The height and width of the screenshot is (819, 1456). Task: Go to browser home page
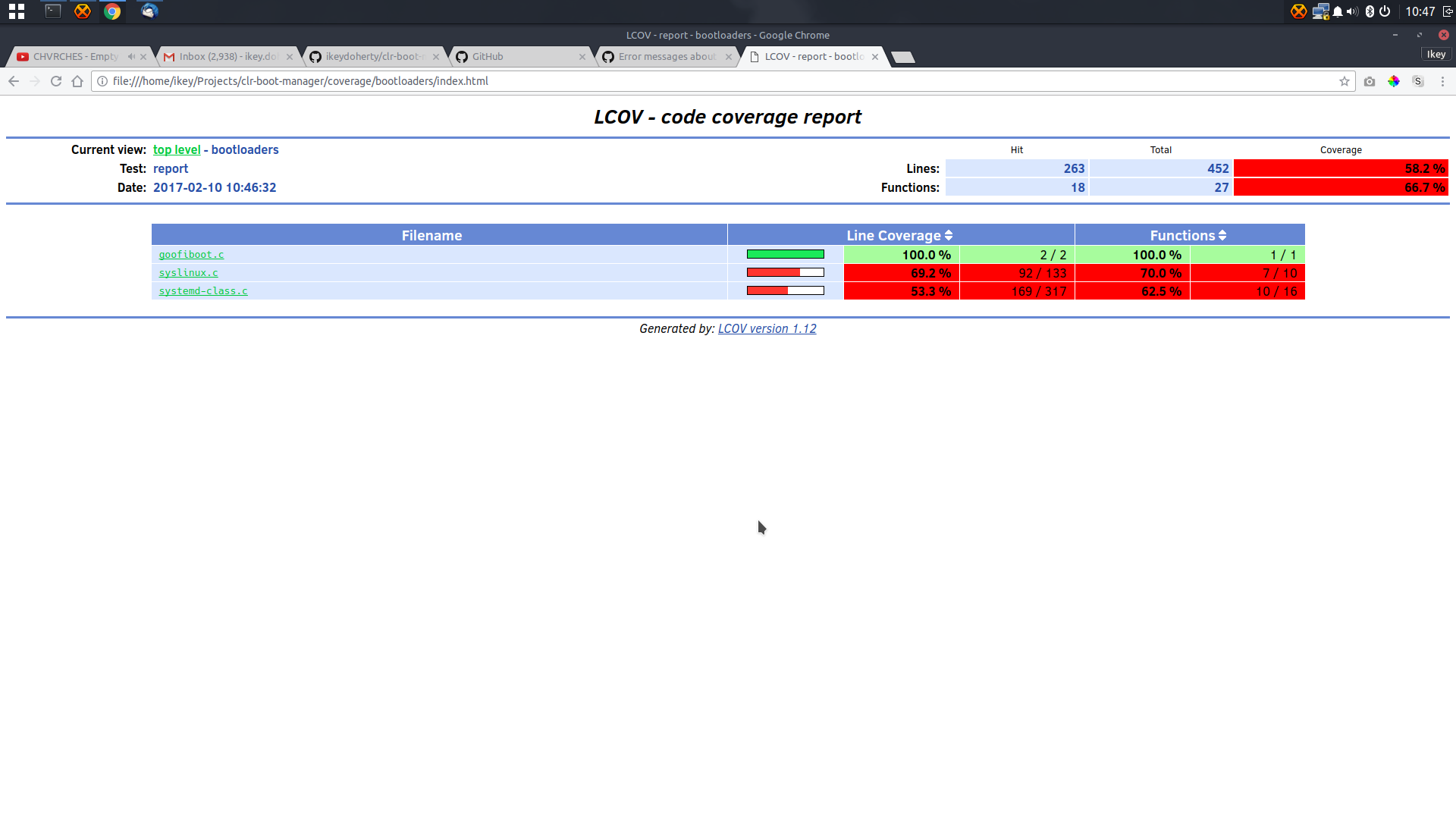(77, 81)
